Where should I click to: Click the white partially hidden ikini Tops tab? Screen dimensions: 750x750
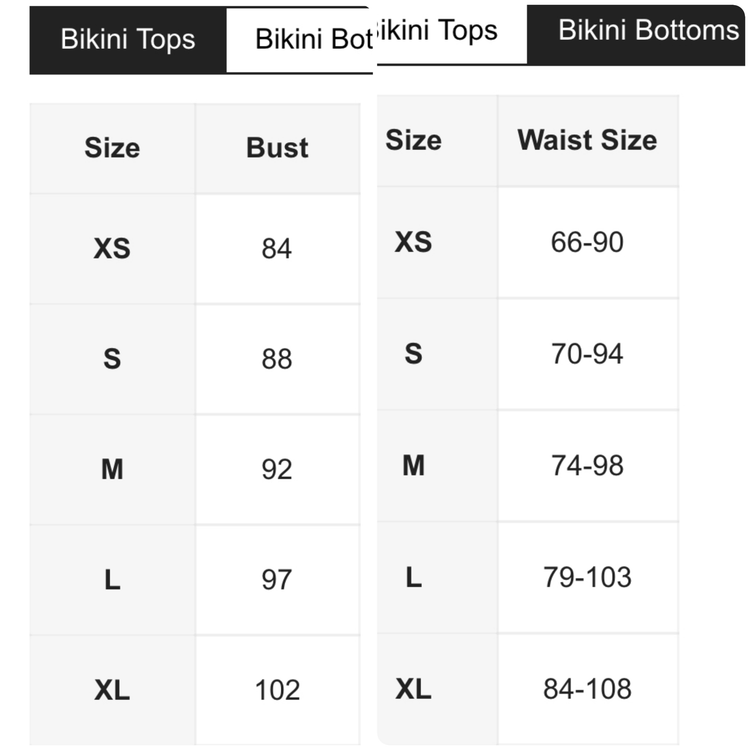(x=445, y=31)
